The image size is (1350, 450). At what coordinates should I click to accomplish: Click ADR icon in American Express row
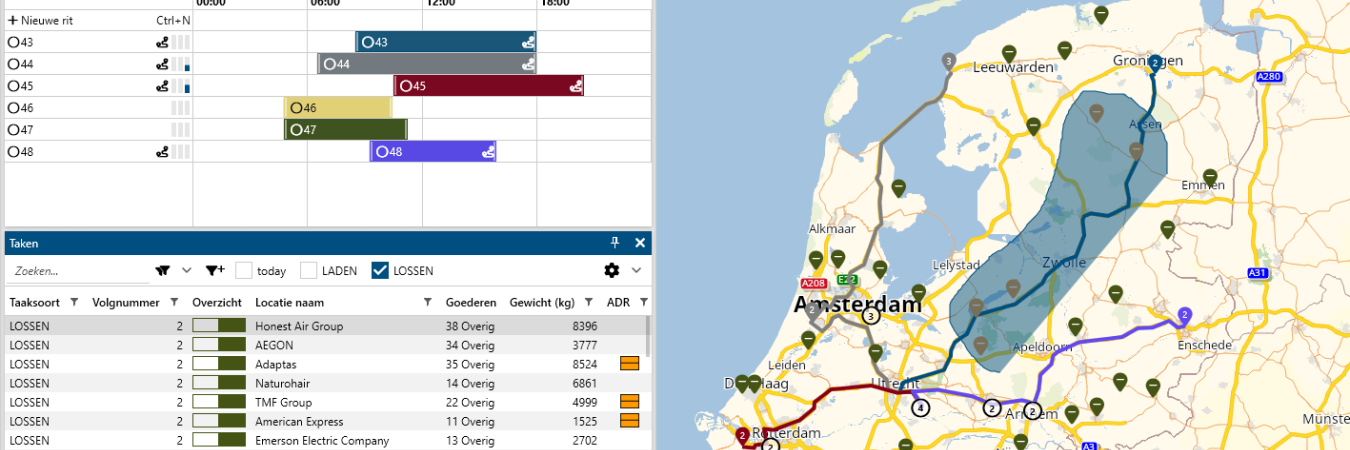click(630, 421)
